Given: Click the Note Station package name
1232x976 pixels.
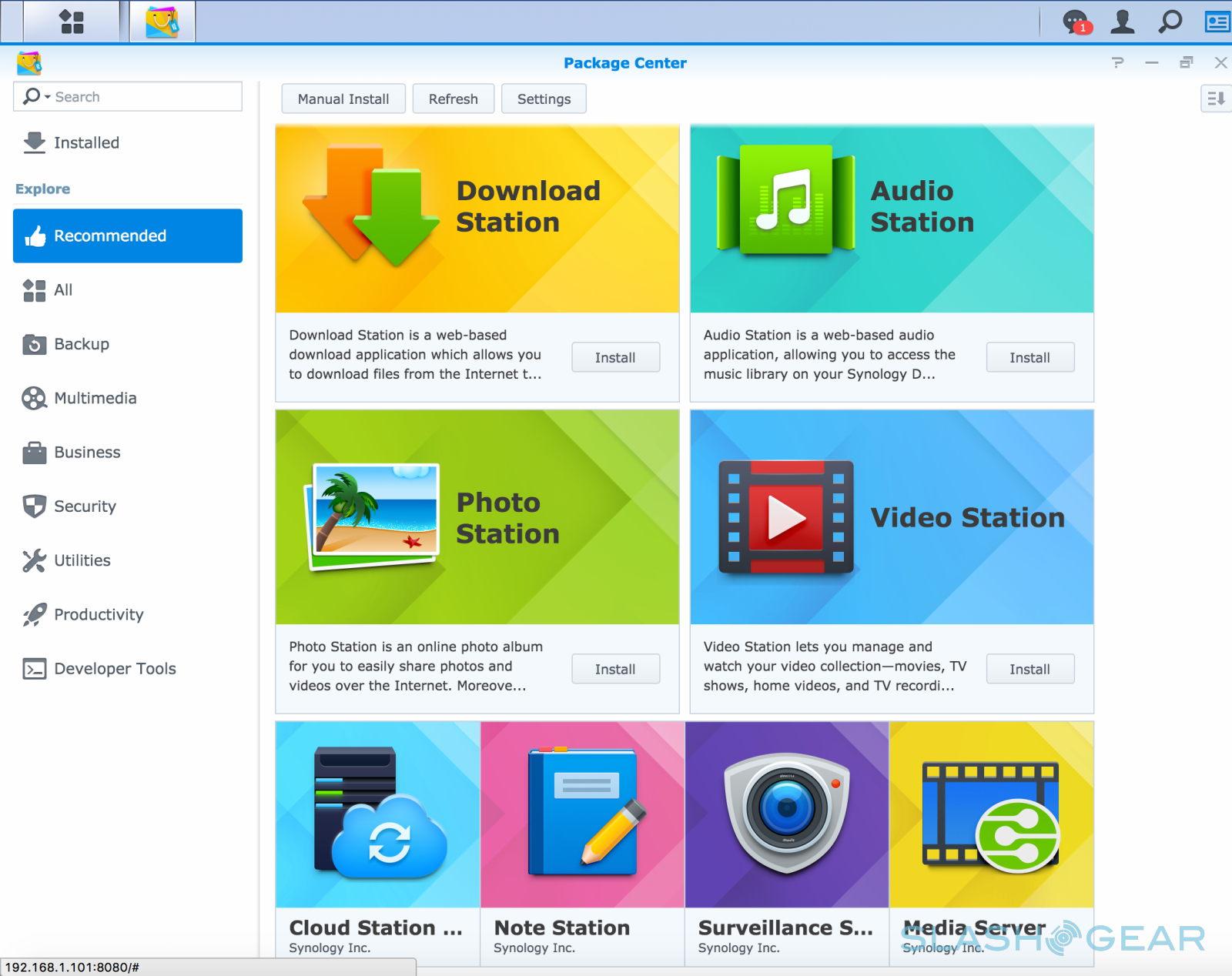Looking at the screenshot, I should tap(561, 928).
